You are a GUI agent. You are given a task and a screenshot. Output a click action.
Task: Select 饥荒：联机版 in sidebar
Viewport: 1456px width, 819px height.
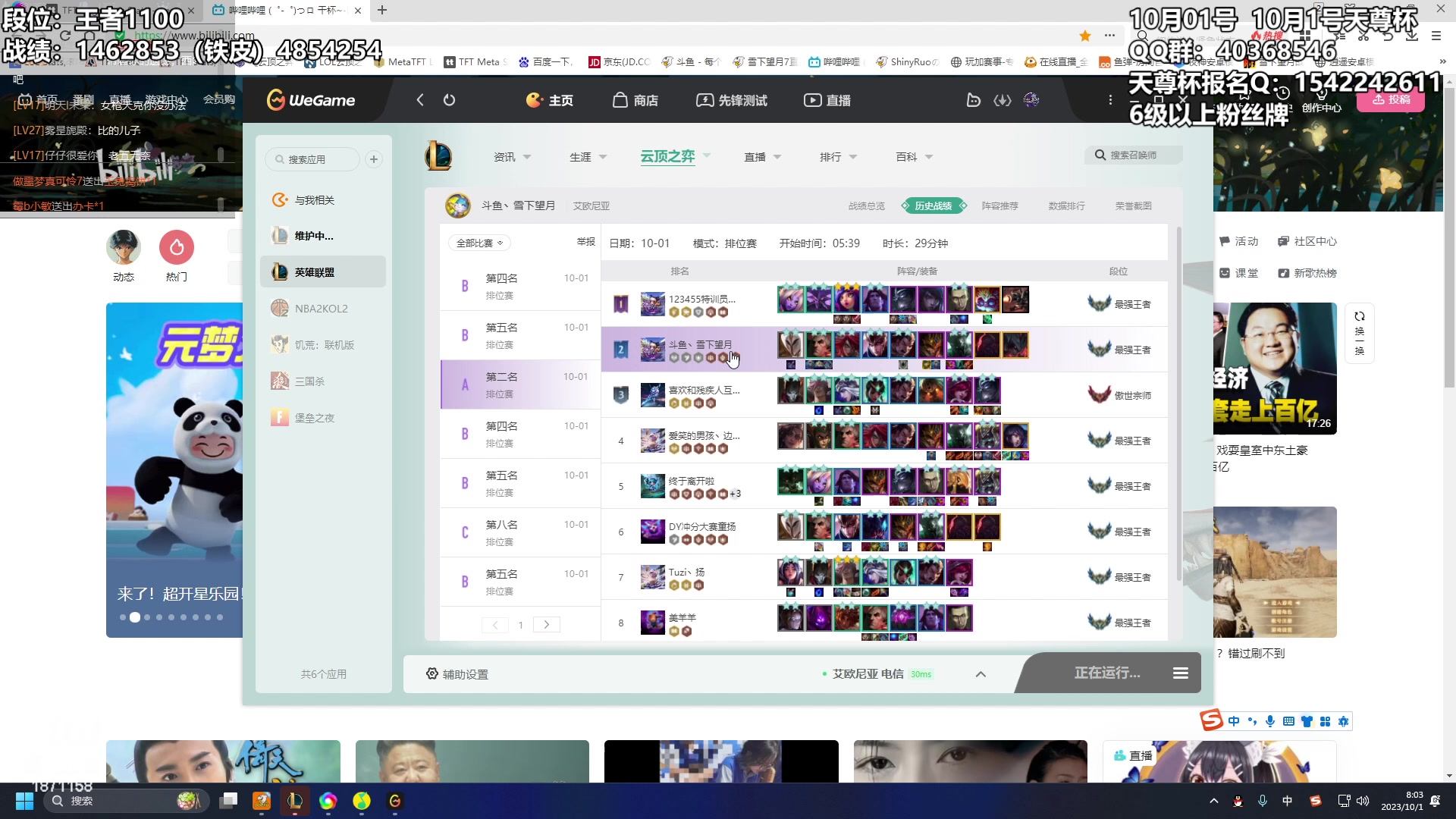(x=323, y=345)
